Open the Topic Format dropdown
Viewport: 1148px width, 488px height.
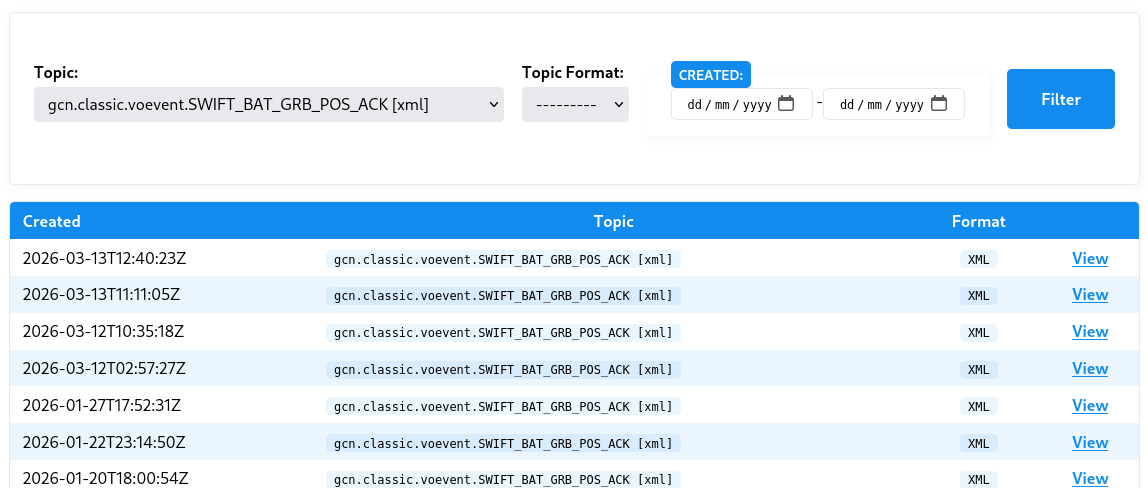(x=575, y=104)
